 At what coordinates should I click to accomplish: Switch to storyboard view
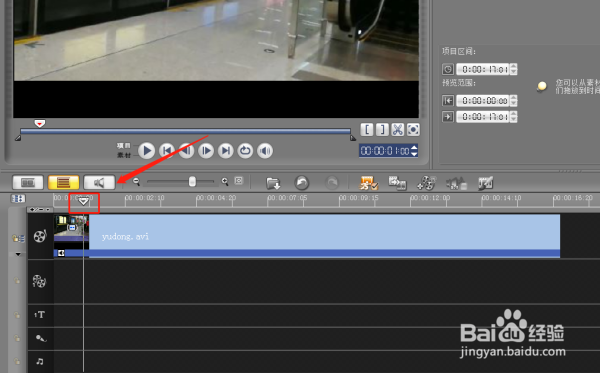pos(28,182)
